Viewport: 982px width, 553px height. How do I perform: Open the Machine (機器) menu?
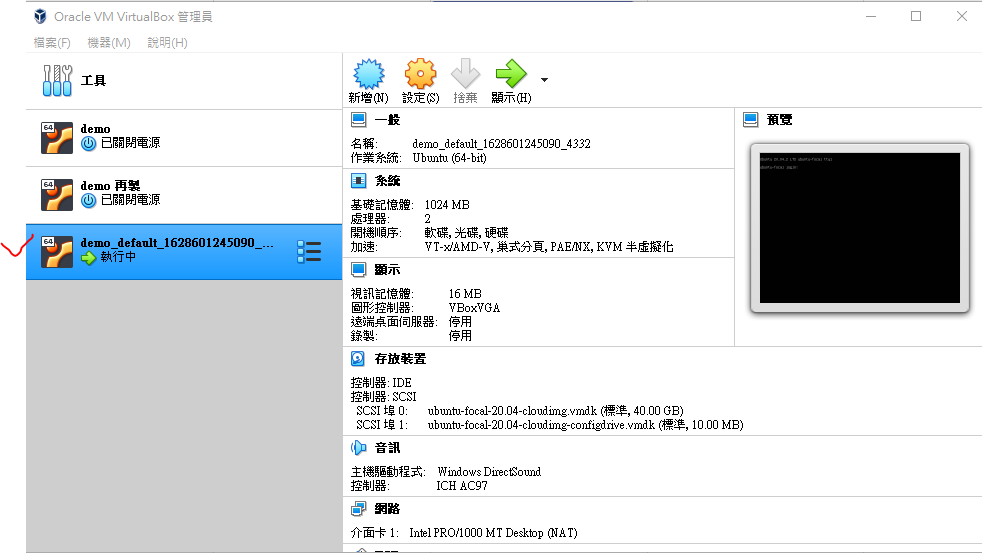pos(109,43)
